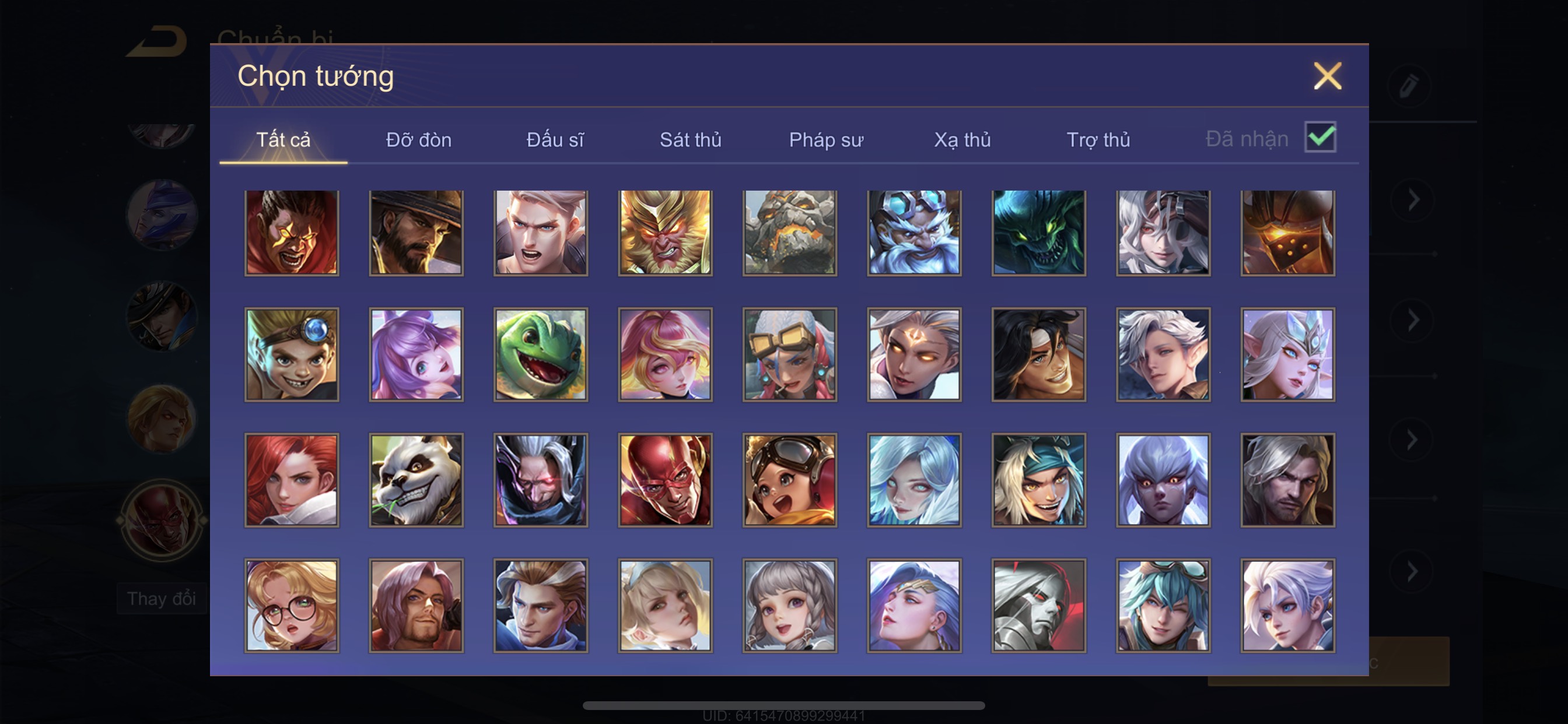The height and width of the screenshot is (724, 1568).
Task: Open the Sát thủ tab
Action: tap(690, 140)
